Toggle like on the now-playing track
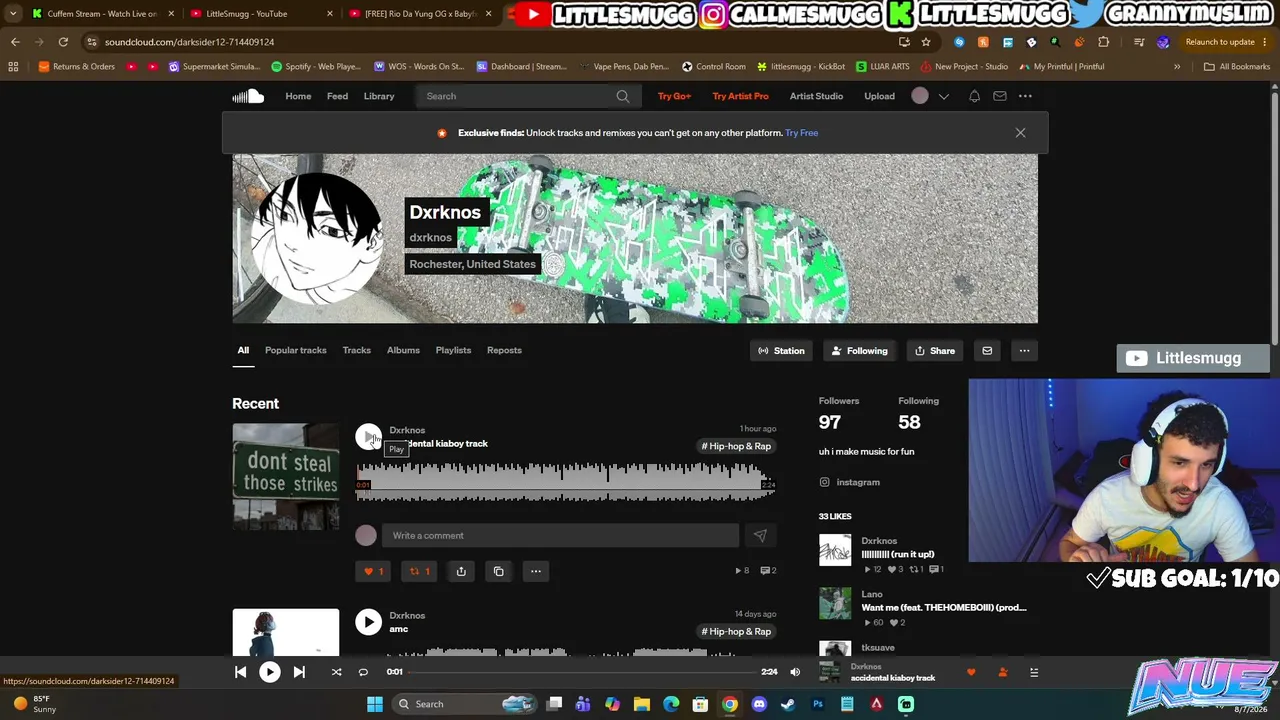 pos(971,673)
